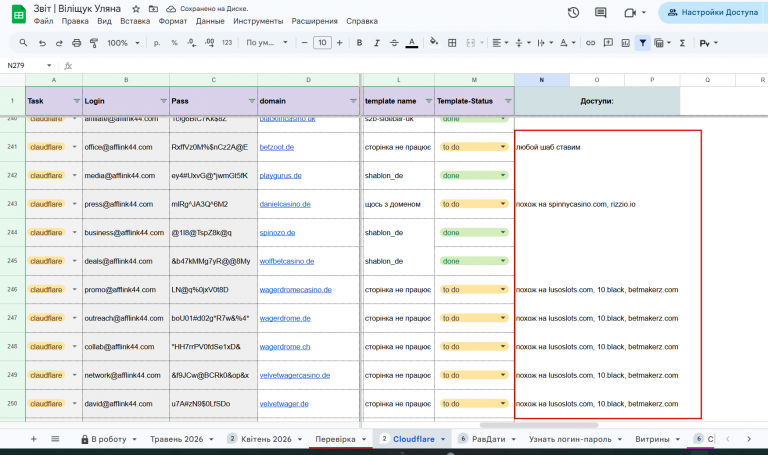Open the version history clock icon
The width and height of the screenshot is (768, 455).
573,13
